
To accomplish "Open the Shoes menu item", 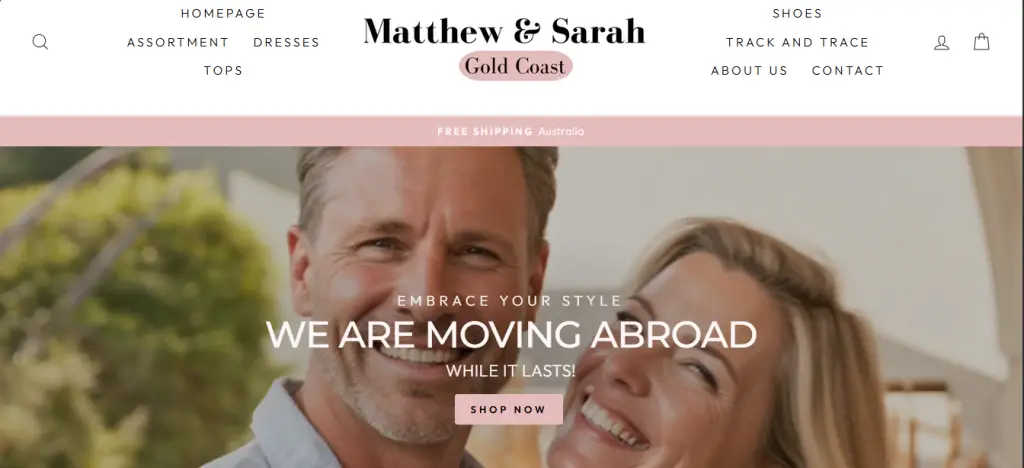I will coord(797,14).
